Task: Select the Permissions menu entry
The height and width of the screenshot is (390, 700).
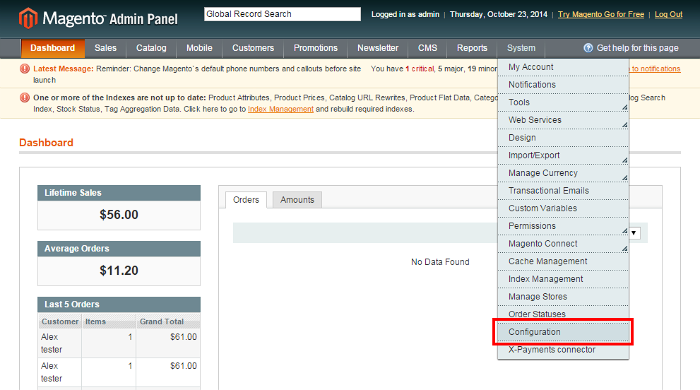Action: (x=563, y=226)
